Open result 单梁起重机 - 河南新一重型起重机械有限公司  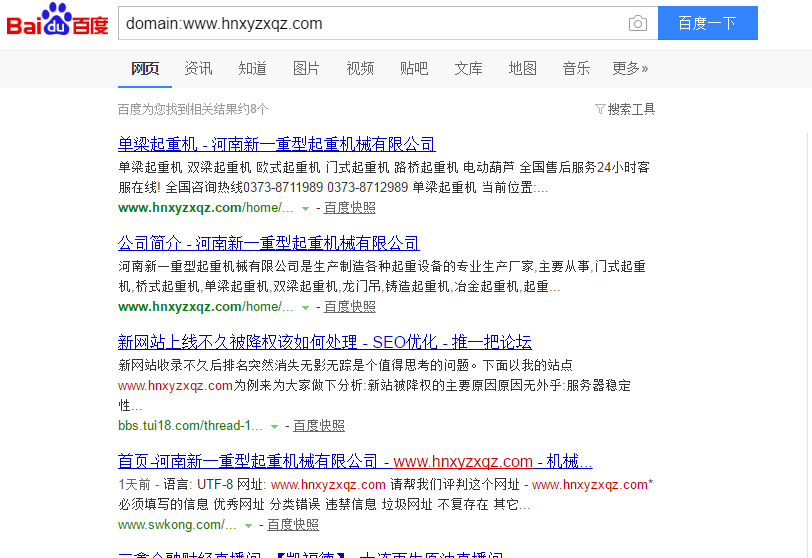[x=277, y=144]
